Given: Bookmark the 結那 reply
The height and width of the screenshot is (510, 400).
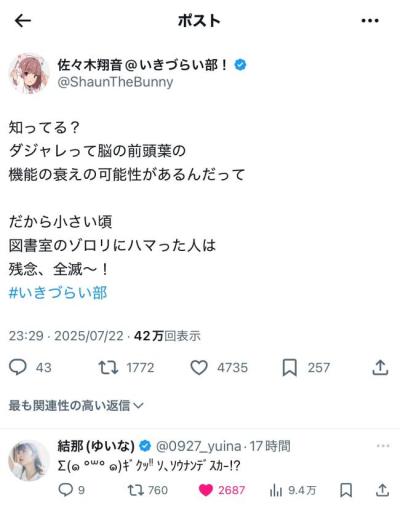Looking at the screenshot, I should [346, 490].
